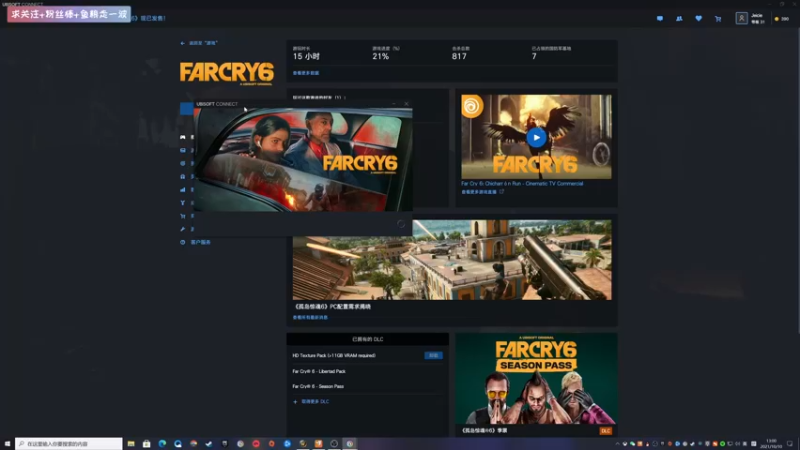View more stats link under playtime
The height and width of the screenshot is (450, 800).
[306, 73]
